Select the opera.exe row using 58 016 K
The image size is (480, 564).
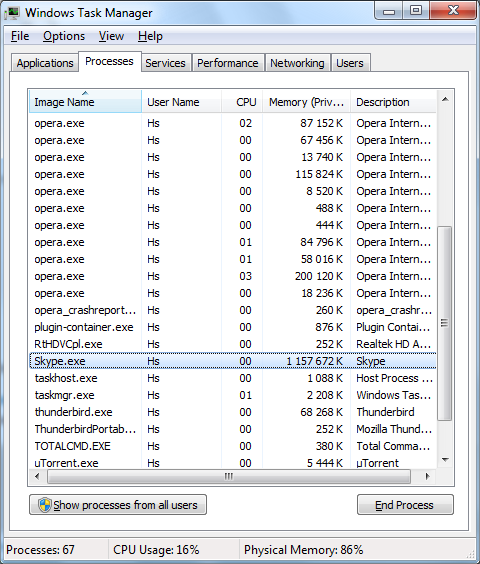coord(233,259)
